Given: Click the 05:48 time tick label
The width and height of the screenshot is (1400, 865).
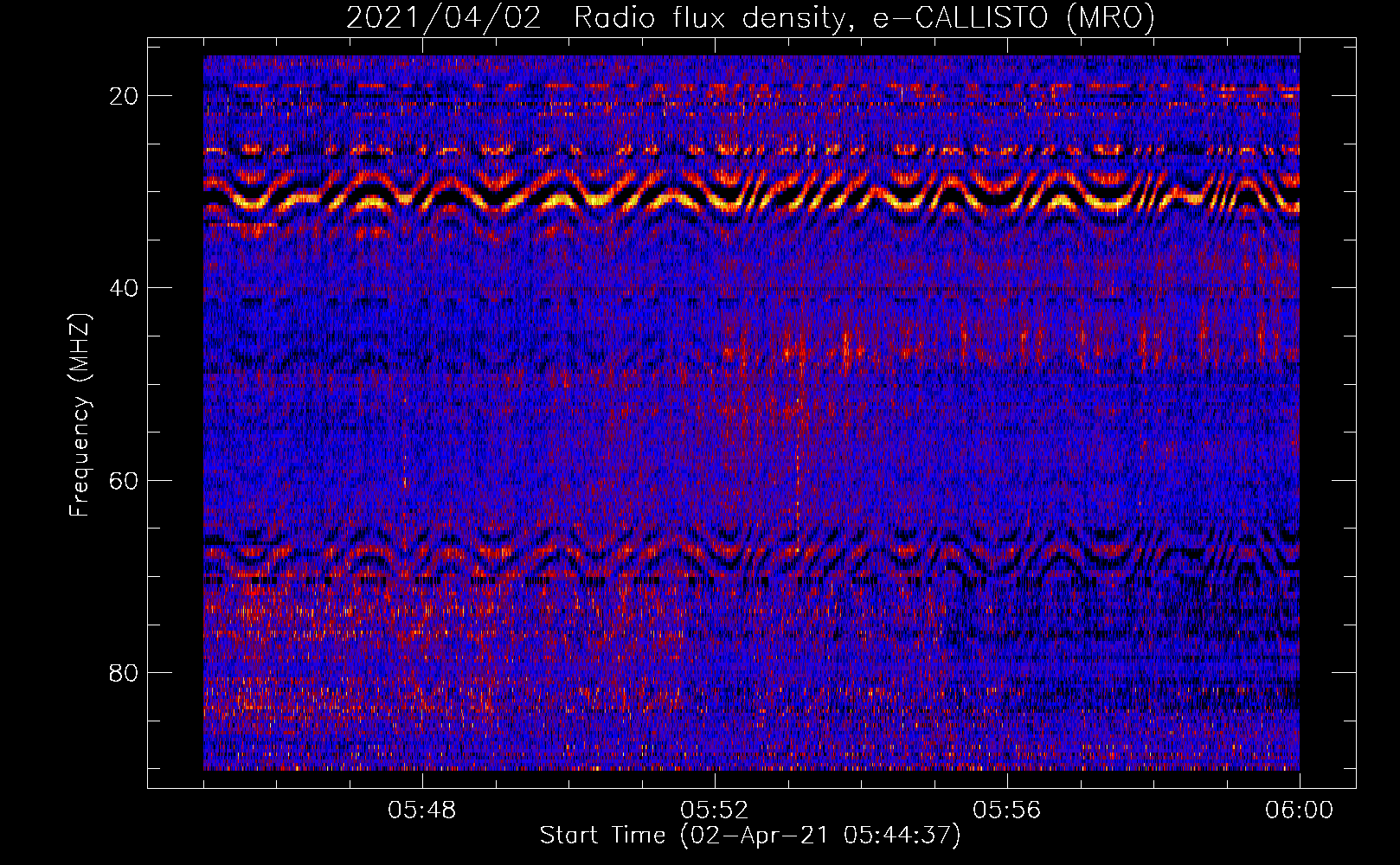Looking at the screenshot, I should point(422,811).
